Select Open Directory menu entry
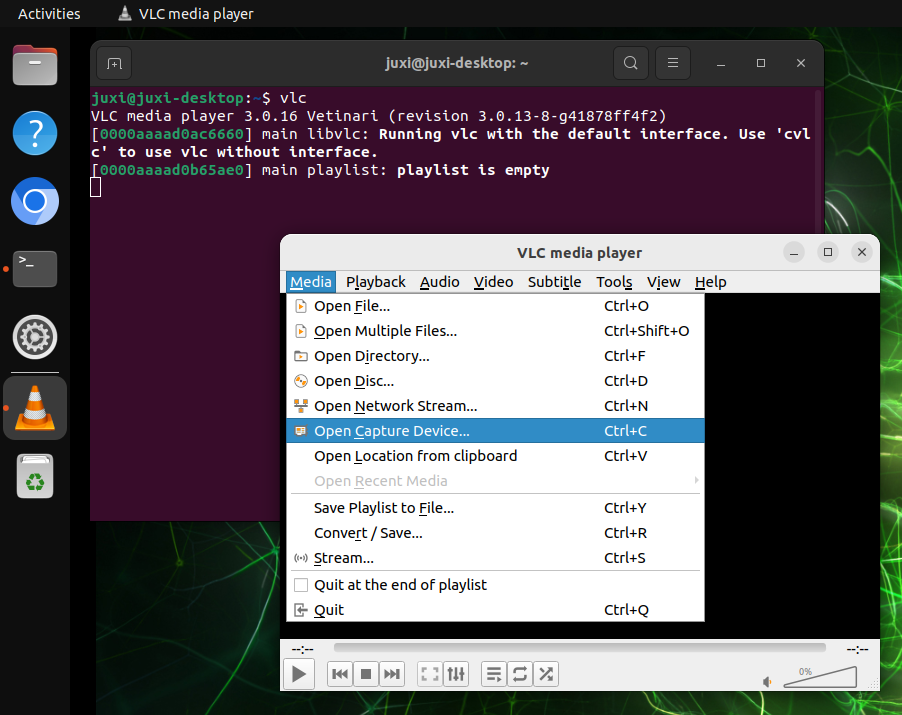Image resolution: width=902 pixels, height=715 pixels. coord(495,356)
